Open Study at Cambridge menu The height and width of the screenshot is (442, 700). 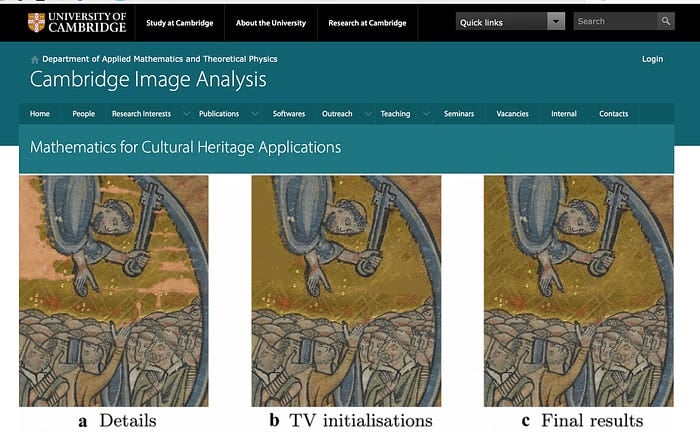(x=179, y=23)
